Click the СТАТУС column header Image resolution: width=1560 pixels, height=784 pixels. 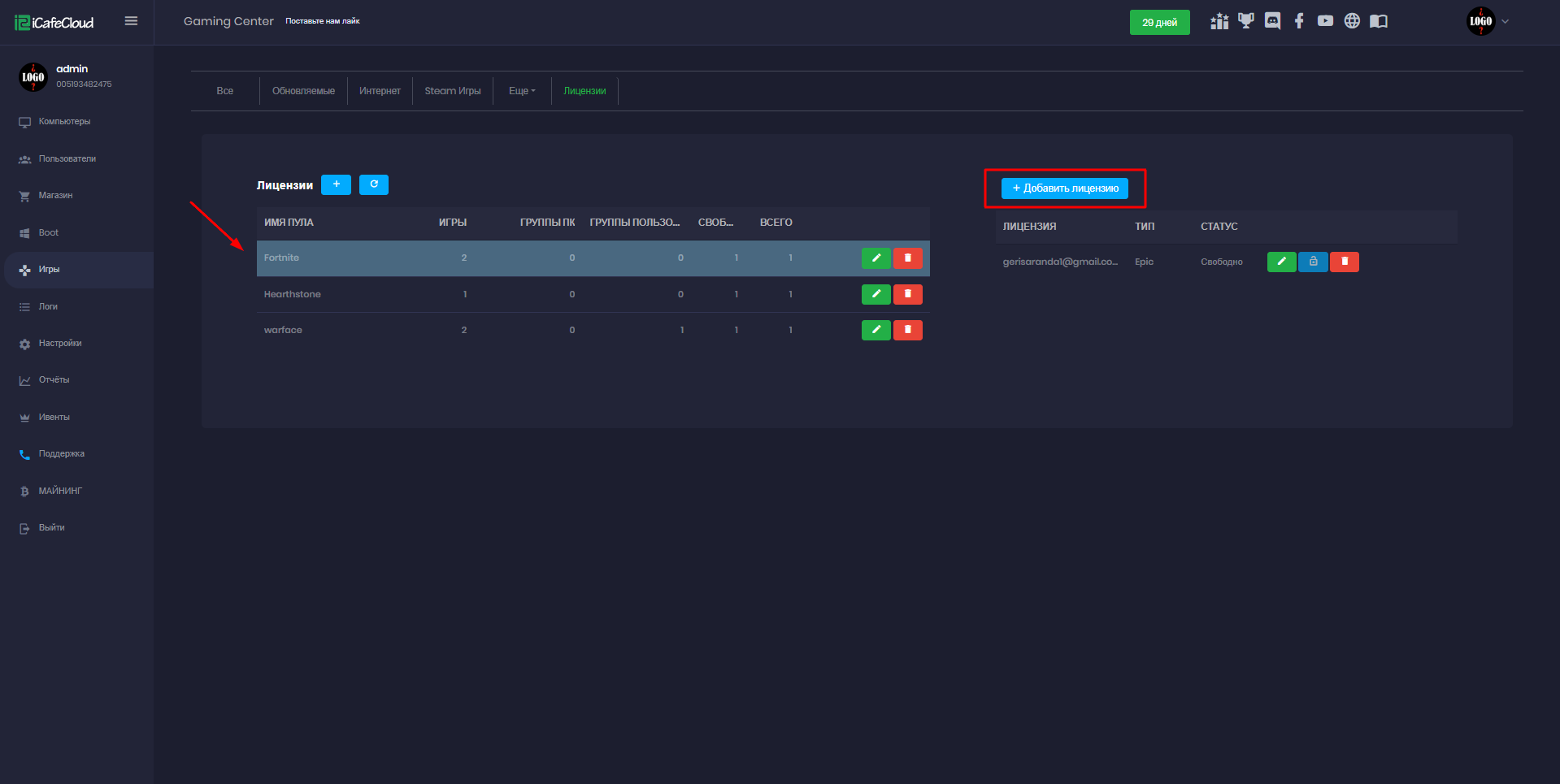pos(1219,227)
